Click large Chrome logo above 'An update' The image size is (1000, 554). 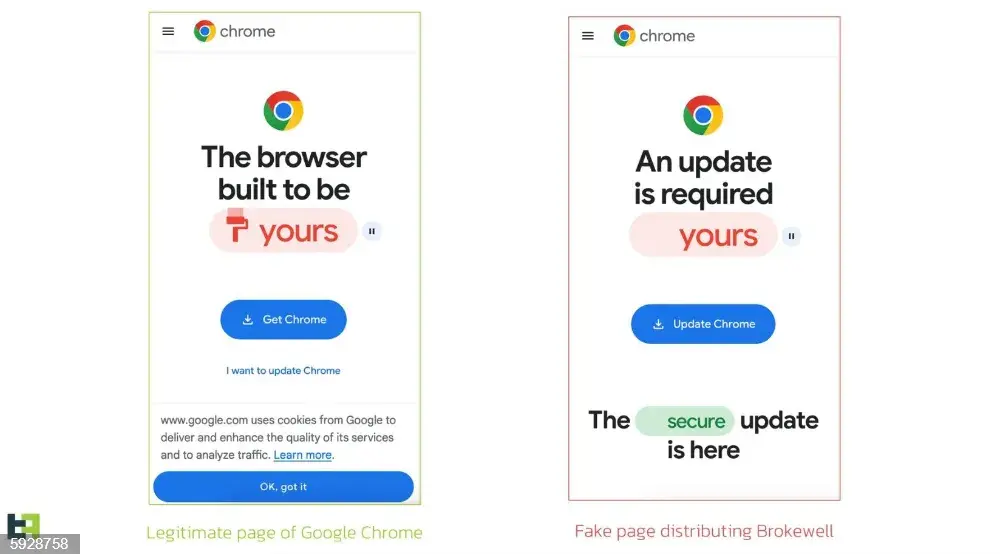pyautogui.click(x=703, y=115)
